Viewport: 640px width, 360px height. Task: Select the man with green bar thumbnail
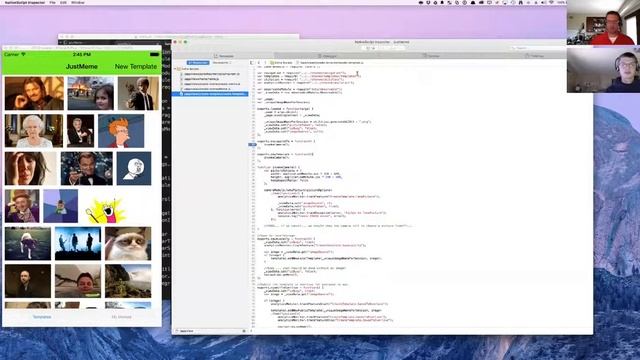[x=78, y=281]
